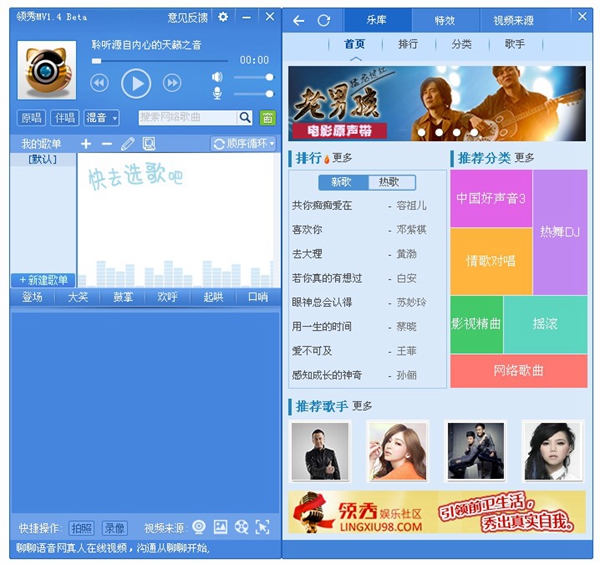Click the 新建歌单 button
Image resolution: width=600 pixels, height=565 pixels.
point(43,280)
